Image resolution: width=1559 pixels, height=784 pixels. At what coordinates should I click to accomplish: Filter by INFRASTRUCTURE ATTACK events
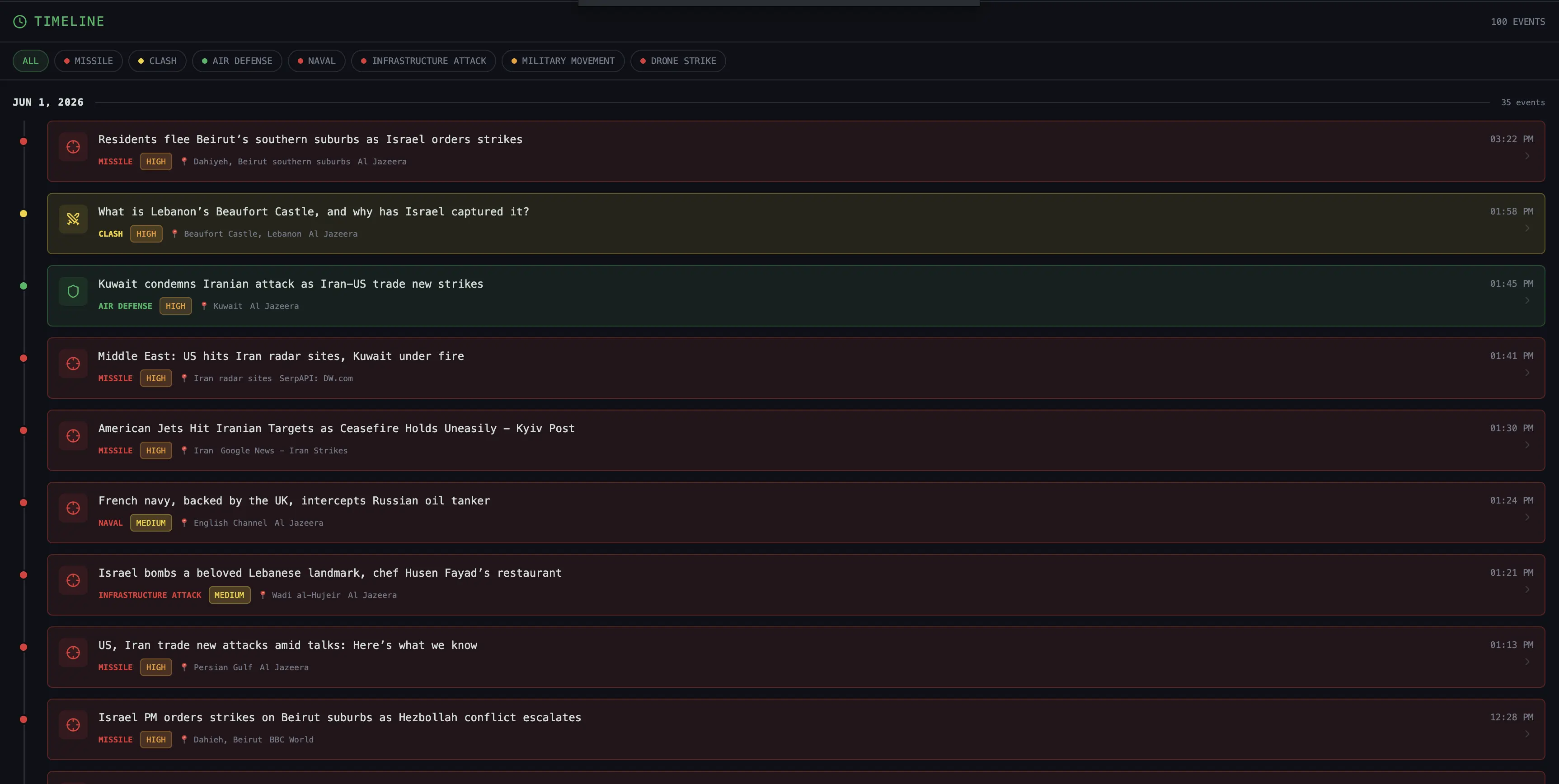tap(424, 61)
